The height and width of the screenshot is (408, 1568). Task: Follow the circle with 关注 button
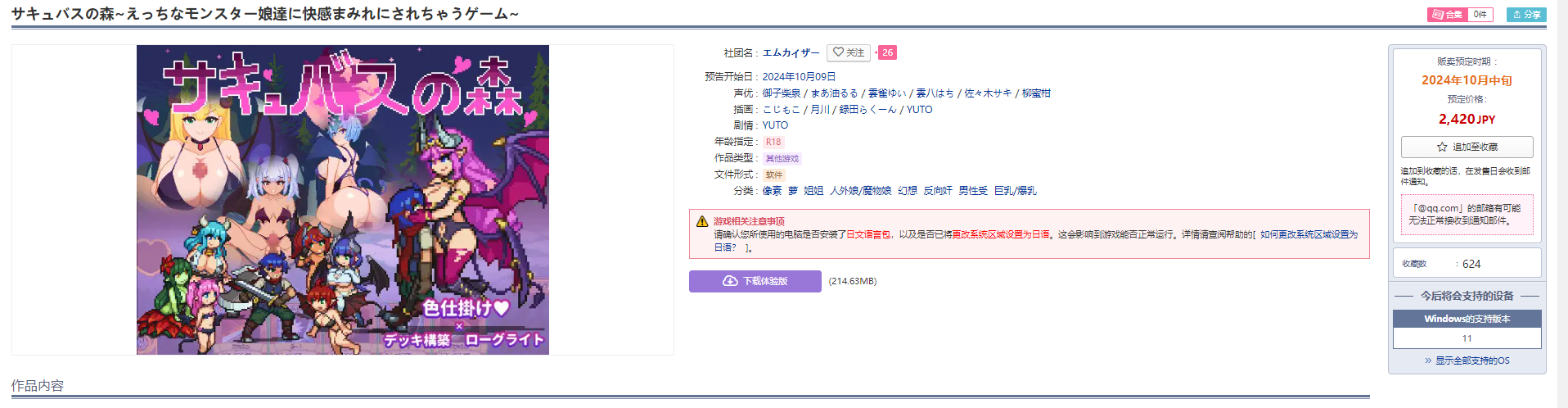[x=849, y=52]
